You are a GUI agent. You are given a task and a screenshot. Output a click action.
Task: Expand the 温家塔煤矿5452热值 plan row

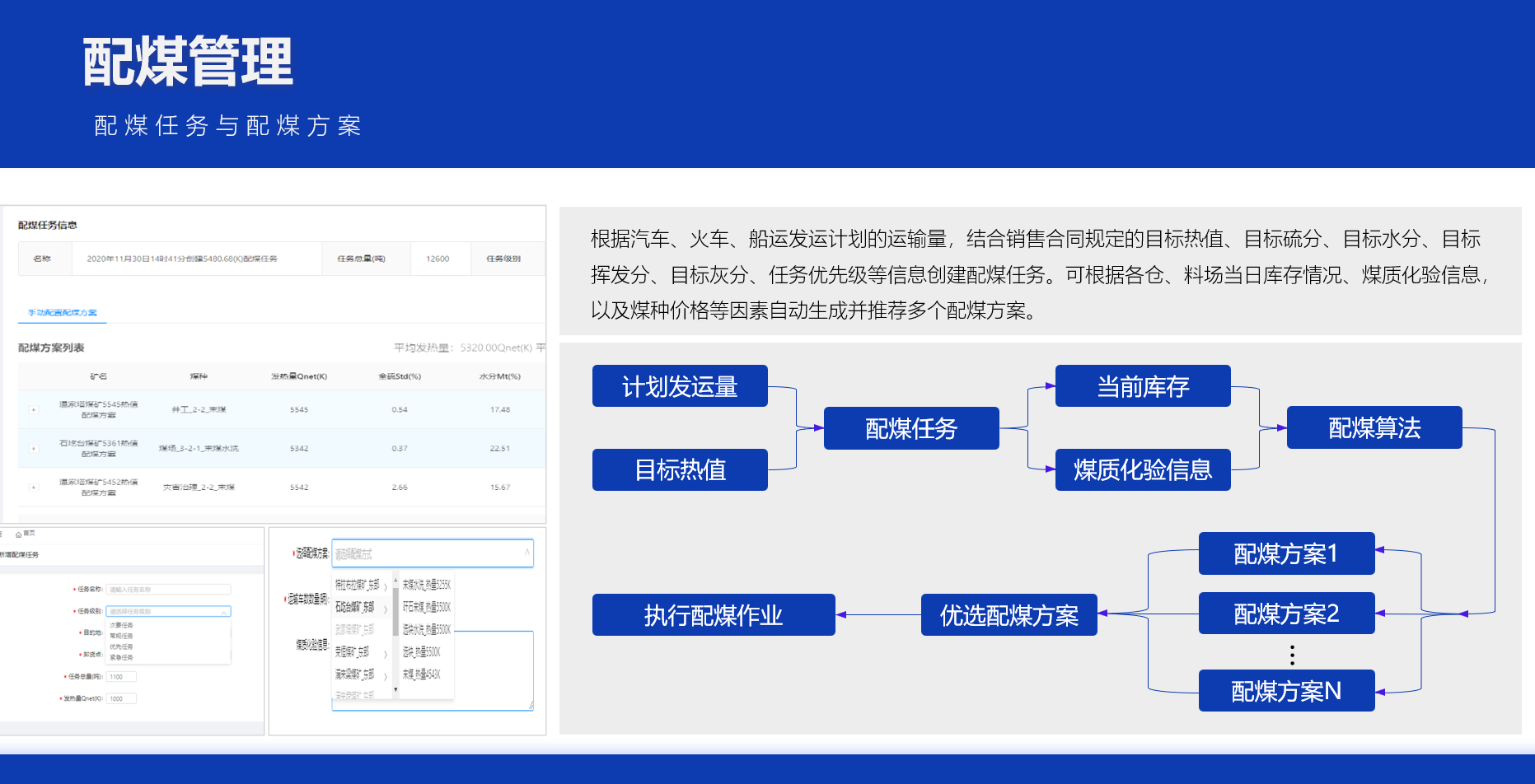point(34,488)
